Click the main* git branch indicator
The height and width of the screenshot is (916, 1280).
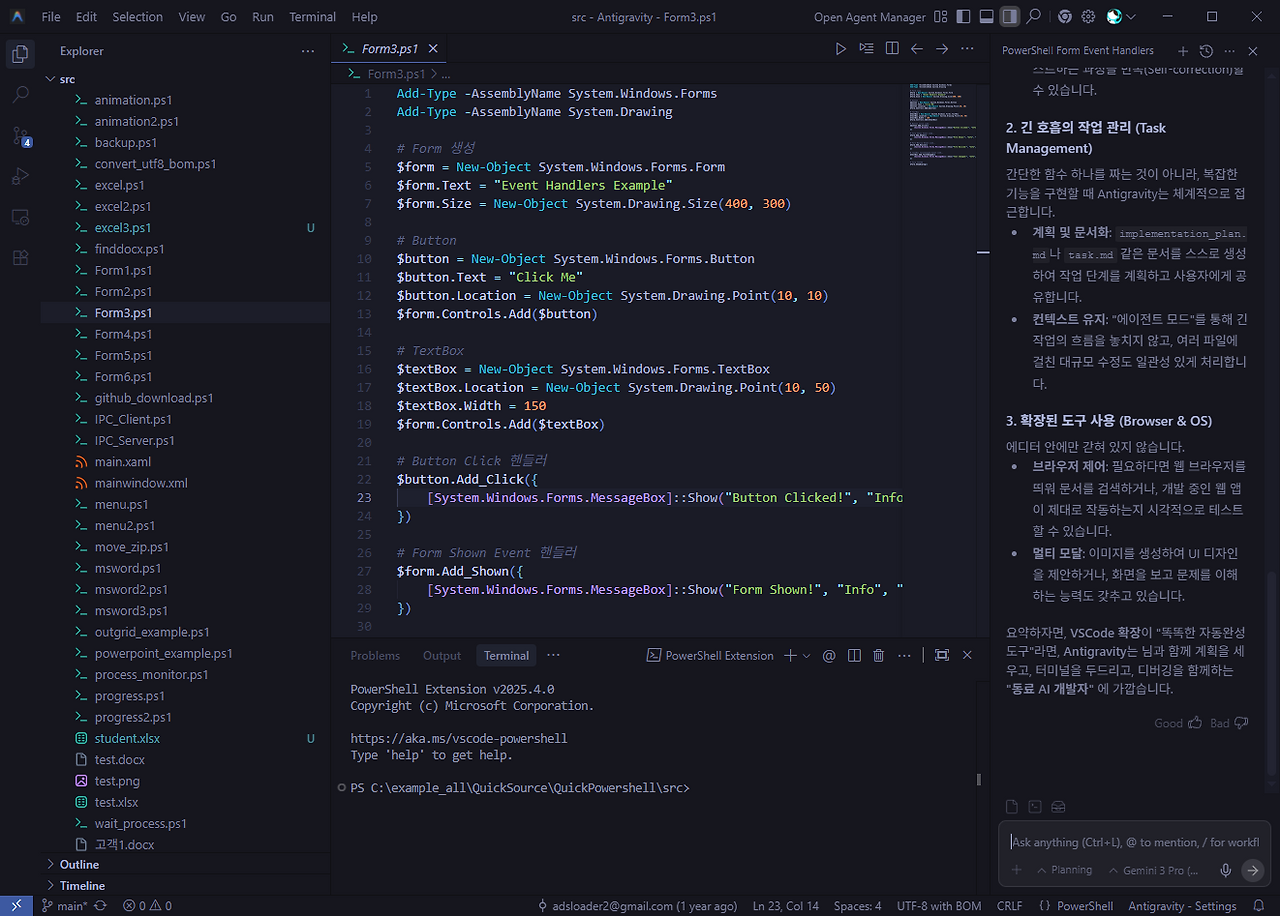click(64, 906)
